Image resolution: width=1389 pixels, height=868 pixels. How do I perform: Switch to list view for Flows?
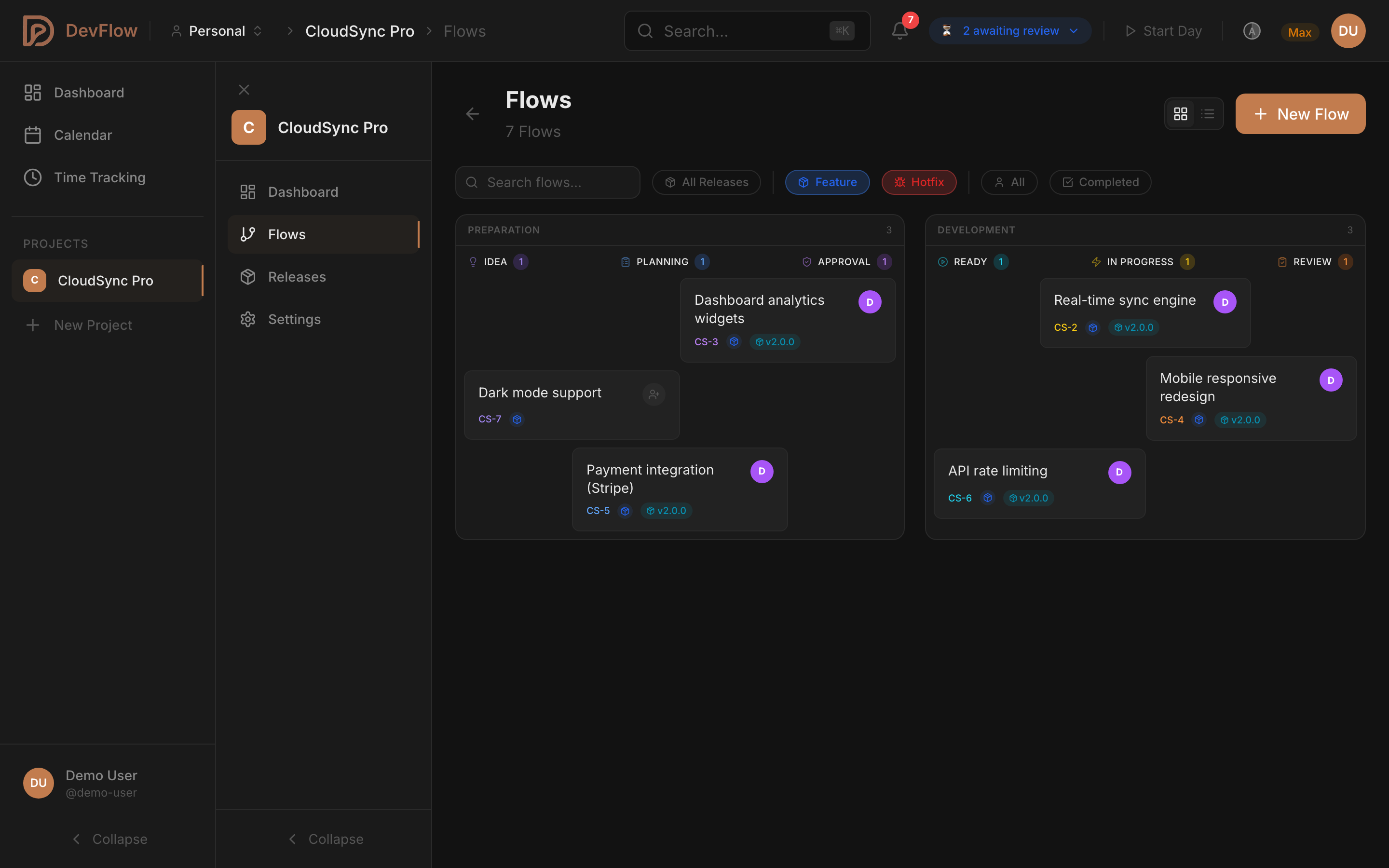[x=1208, y=113]
